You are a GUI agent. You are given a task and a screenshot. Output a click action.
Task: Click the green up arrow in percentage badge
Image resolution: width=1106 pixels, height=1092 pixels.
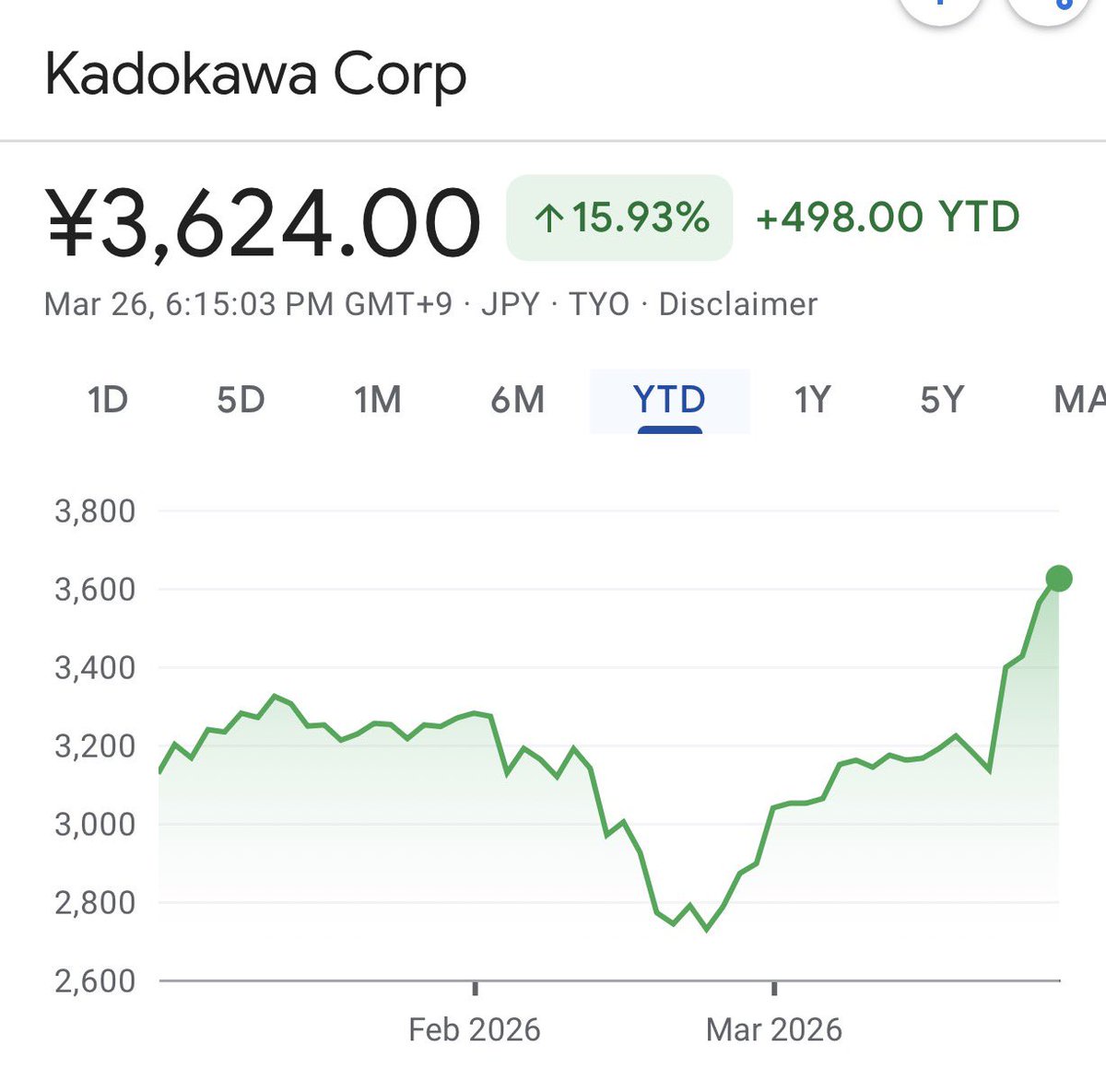point(549,218)
